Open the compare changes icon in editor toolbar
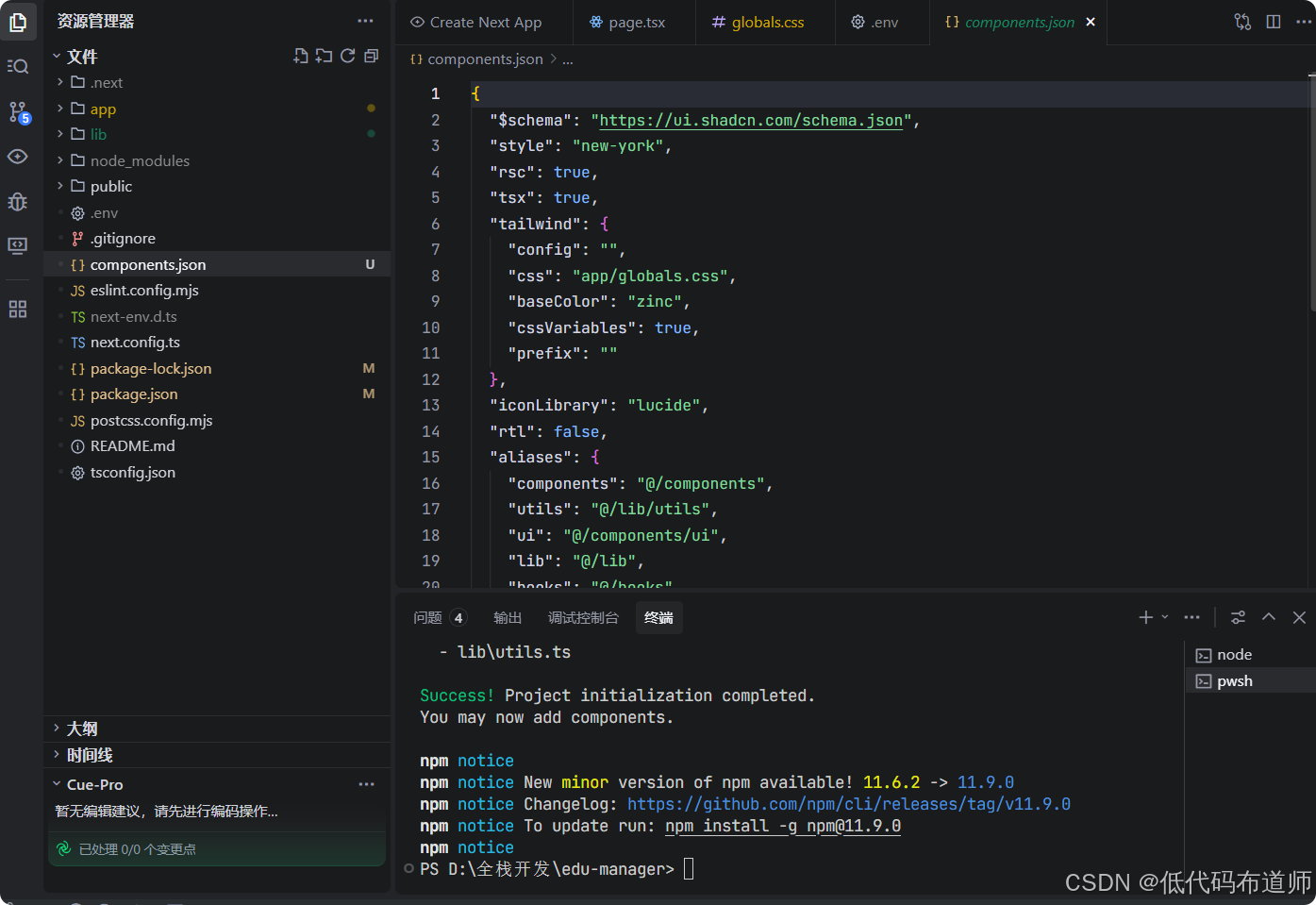The image size is (1316, 905). click(1242, 22)
